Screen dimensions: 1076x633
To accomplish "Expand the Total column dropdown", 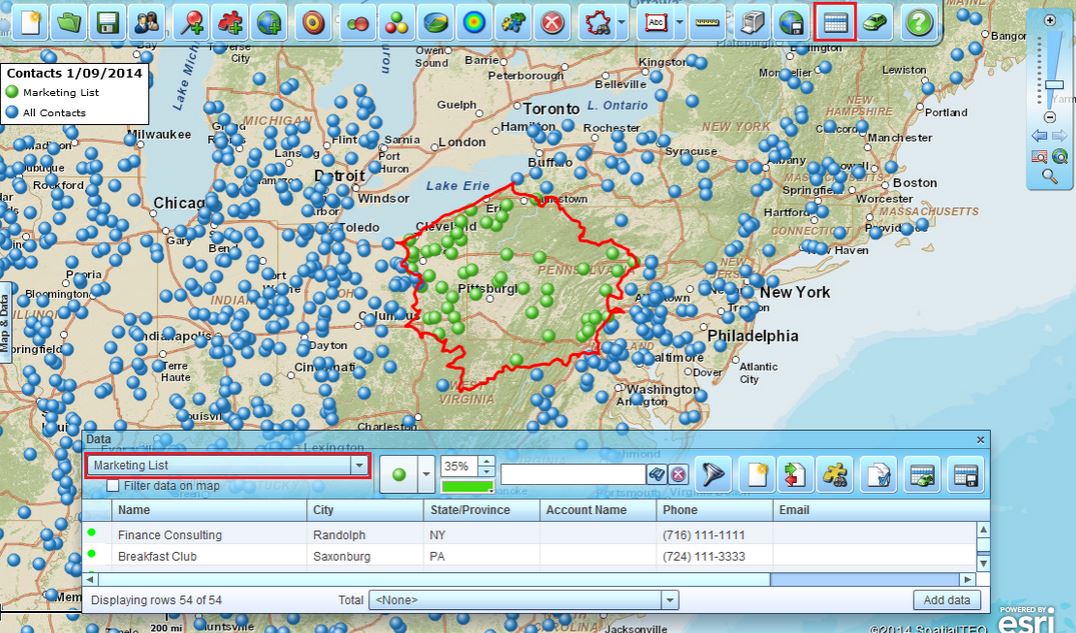I will click(x=669, y=600).
